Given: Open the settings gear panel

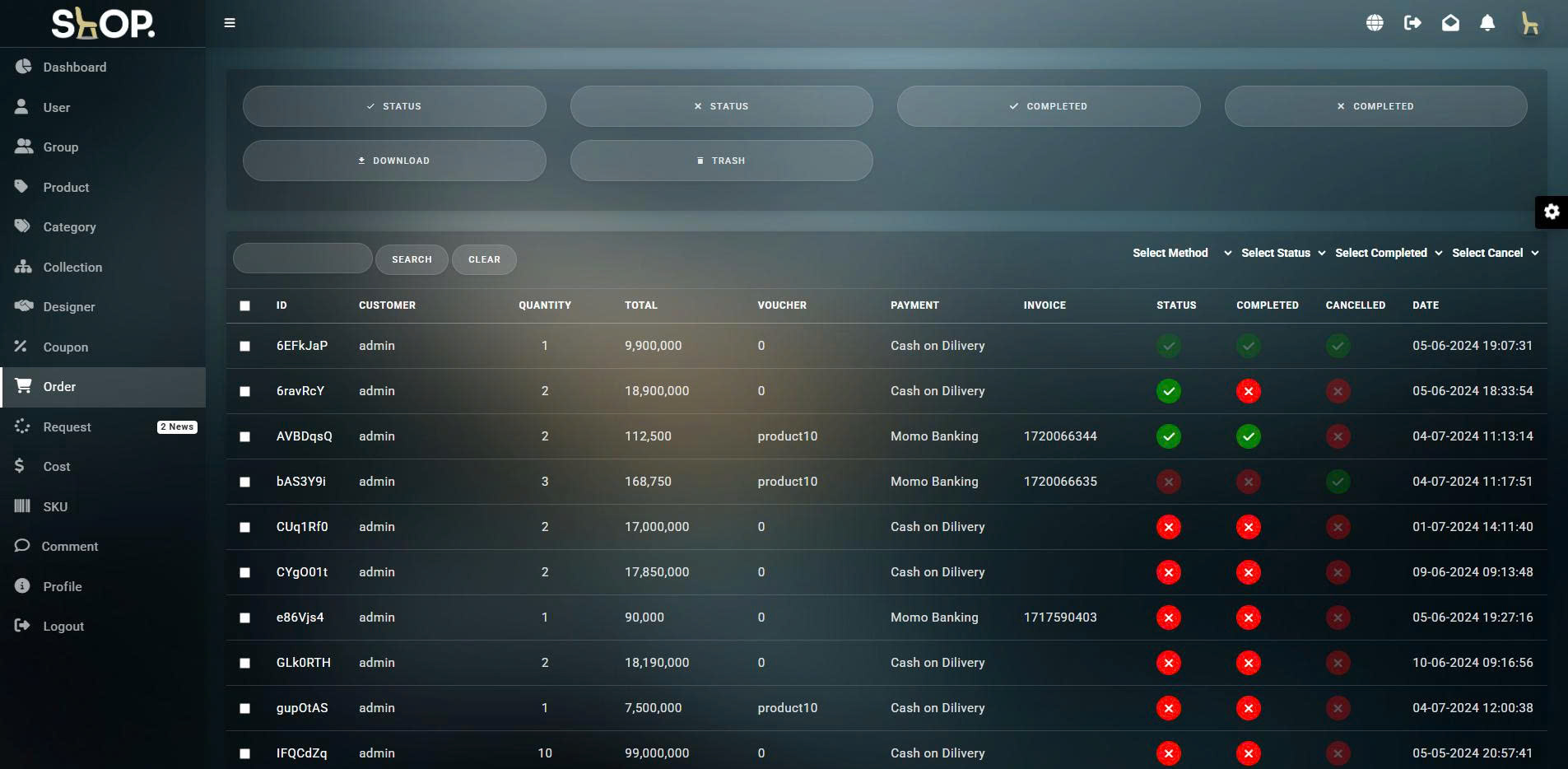Looking at the screenshot, I should point(1552,212).
